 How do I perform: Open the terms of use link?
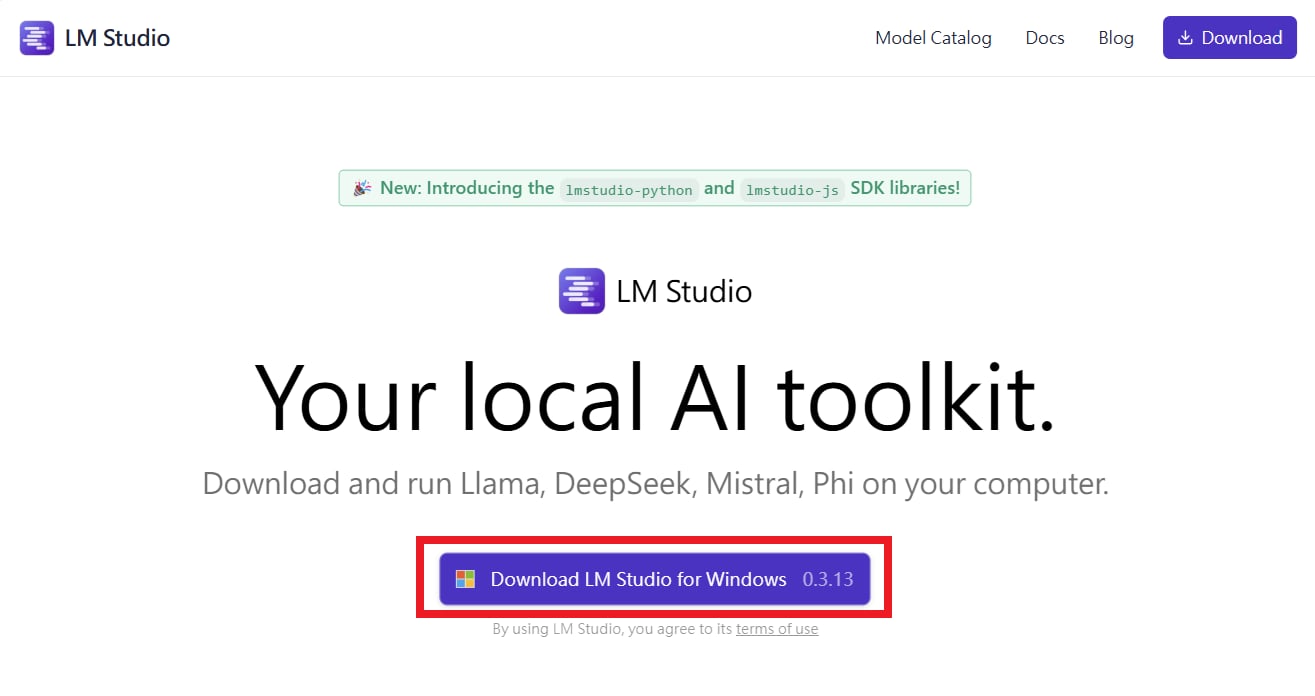[777, 629]
